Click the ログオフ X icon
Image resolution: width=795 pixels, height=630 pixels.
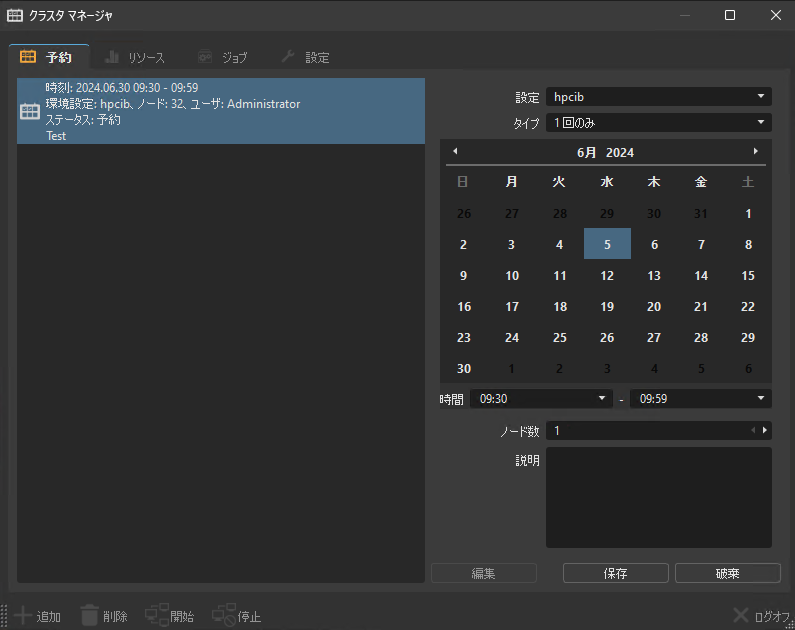click(x=740, y=615)
